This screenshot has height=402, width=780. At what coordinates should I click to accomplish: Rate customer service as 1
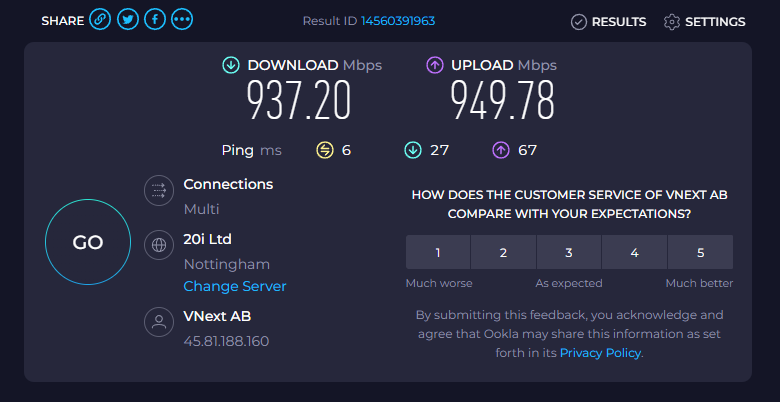coord(438,253)
